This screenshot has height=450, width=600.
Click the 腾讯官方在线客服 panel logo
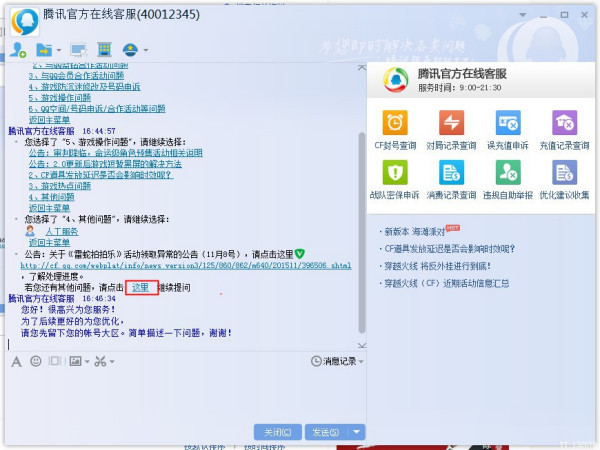coord(396,80)
